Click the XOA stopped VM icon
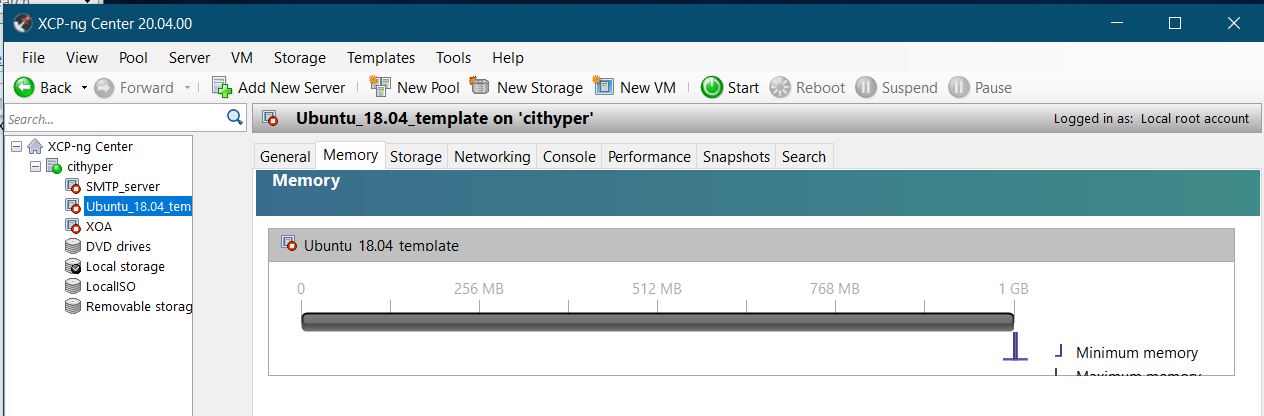Screen dimensions: 1264x416 click(73, 226)
